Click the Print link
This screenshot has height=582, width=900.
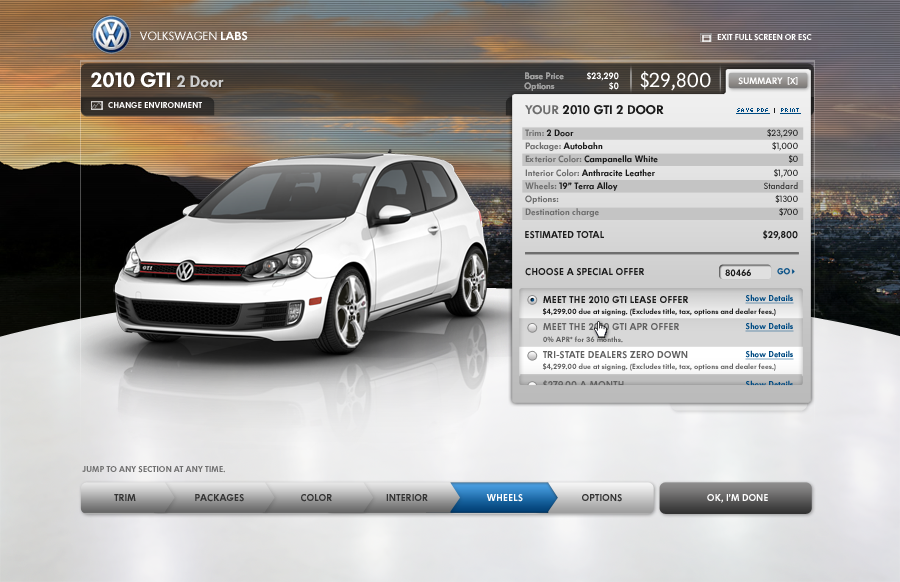pyautogui.click(x=790, y=110)
